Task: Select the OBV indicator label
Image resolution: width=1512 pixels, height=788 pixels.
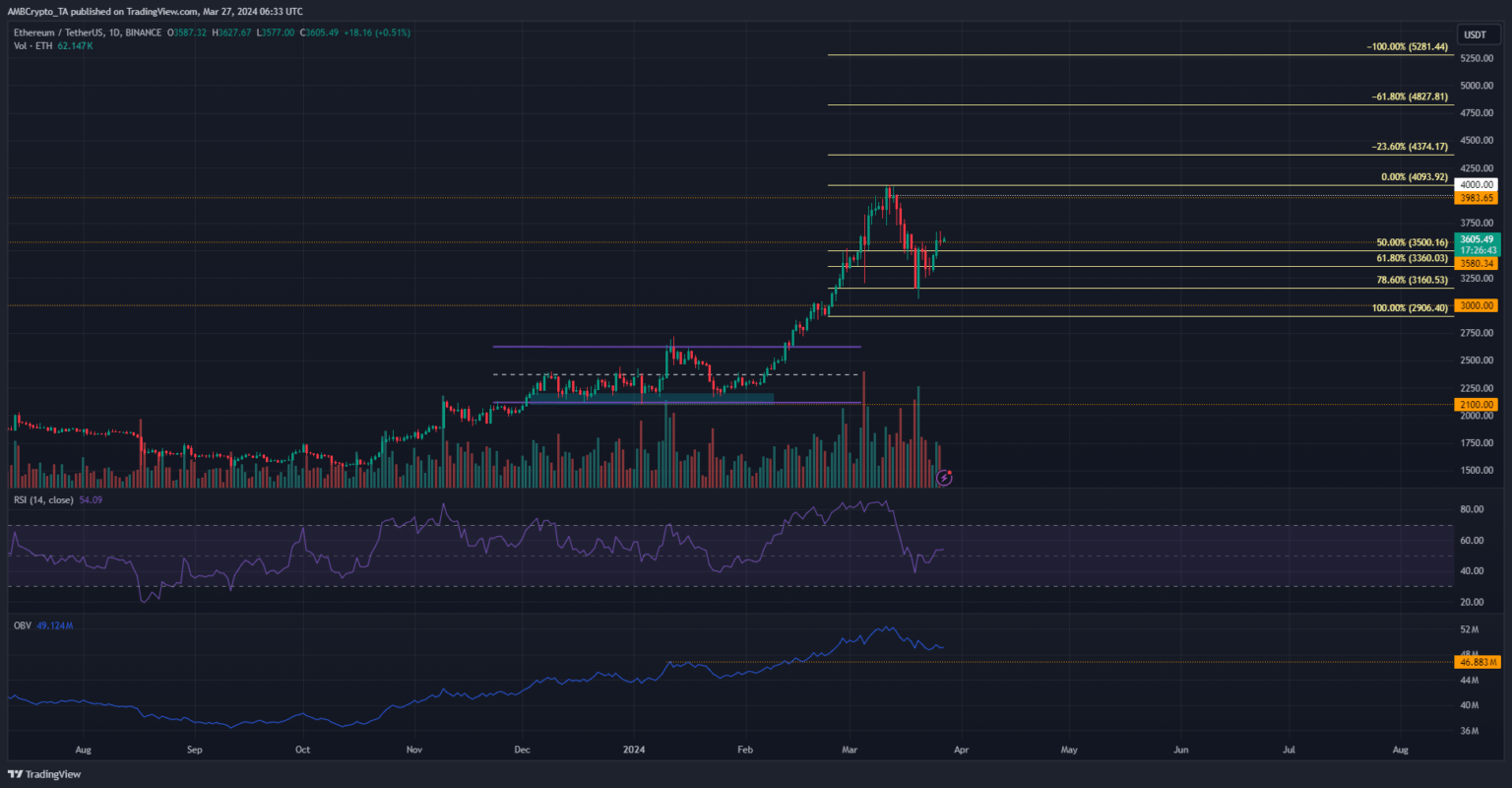Action: pos(20,623)
